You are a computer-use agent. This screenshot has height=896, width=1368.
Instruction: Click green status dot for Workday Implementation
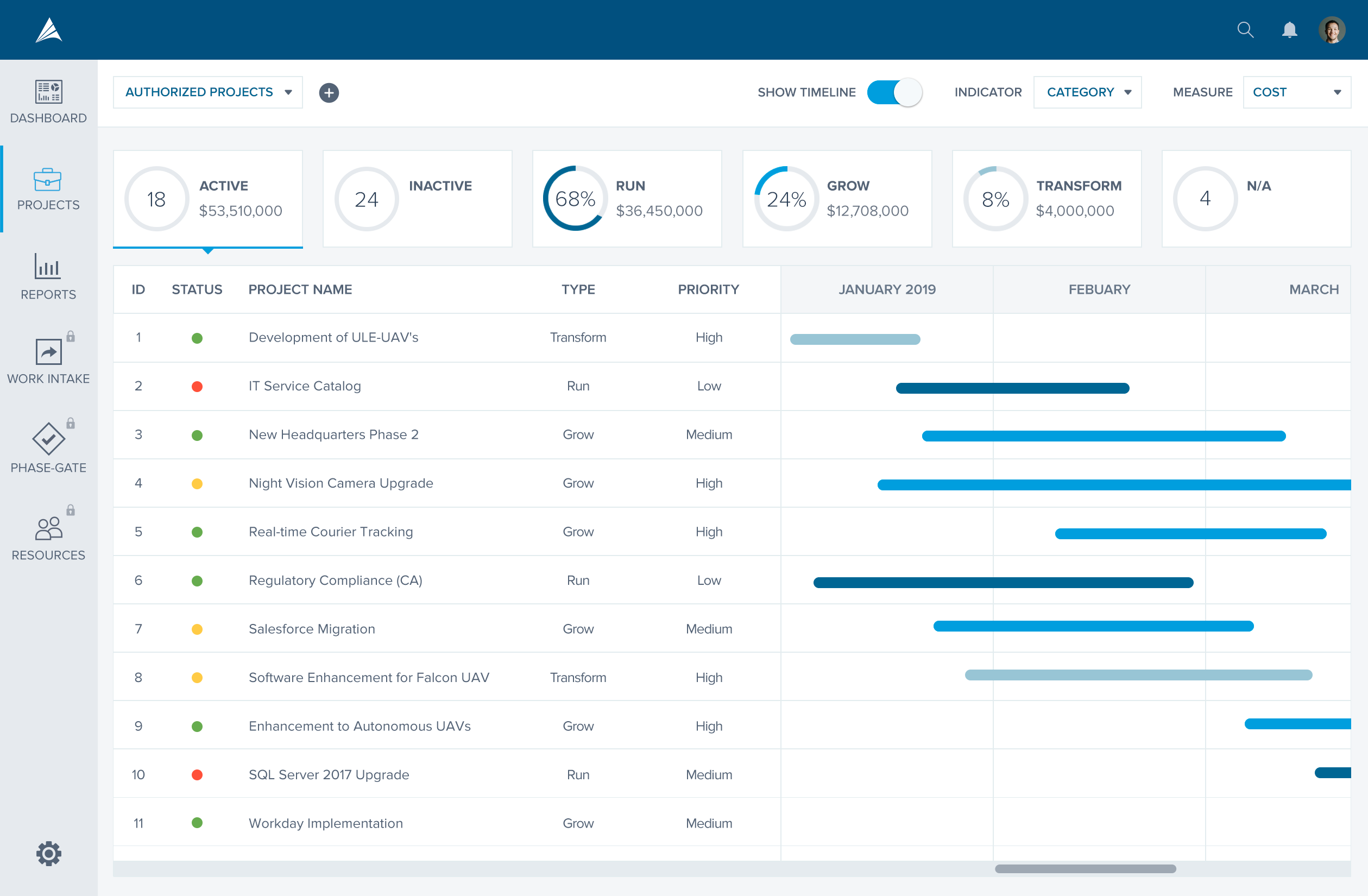pyautogui.click(x=197, y=823)
